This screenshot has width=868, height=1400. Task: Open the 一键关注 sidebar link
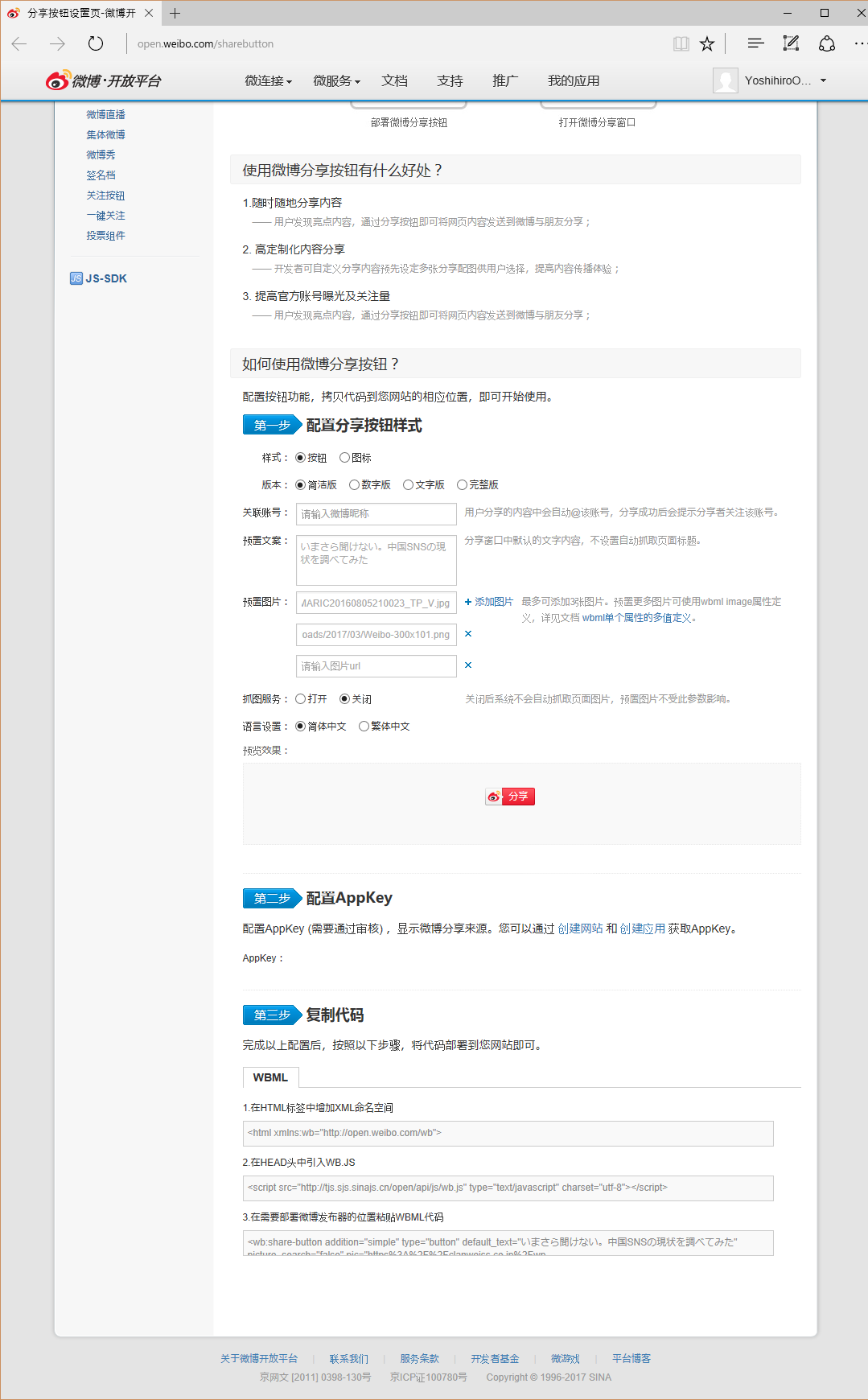[106, 216]
